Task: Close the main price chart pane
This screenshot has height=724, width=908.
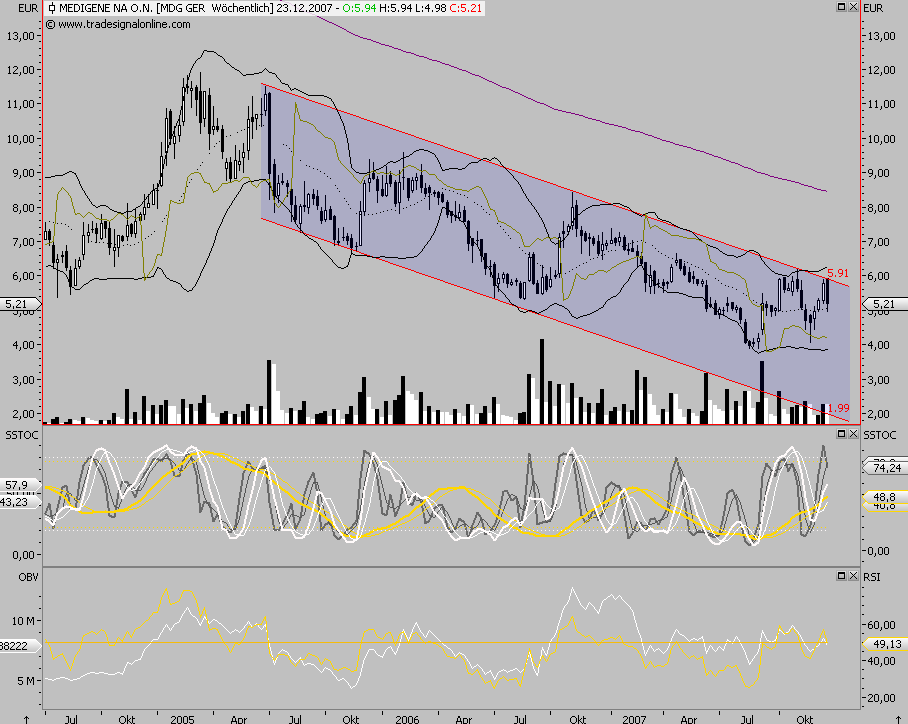Action: (852, 8)
